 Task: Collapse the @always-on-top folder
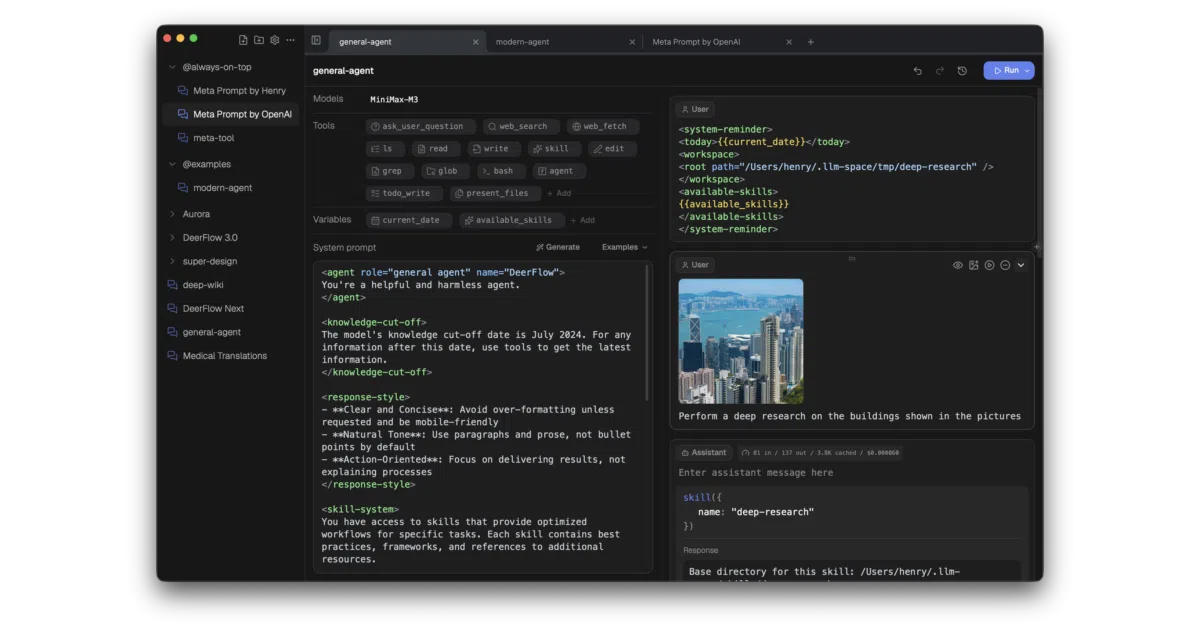tap(172, 67)
